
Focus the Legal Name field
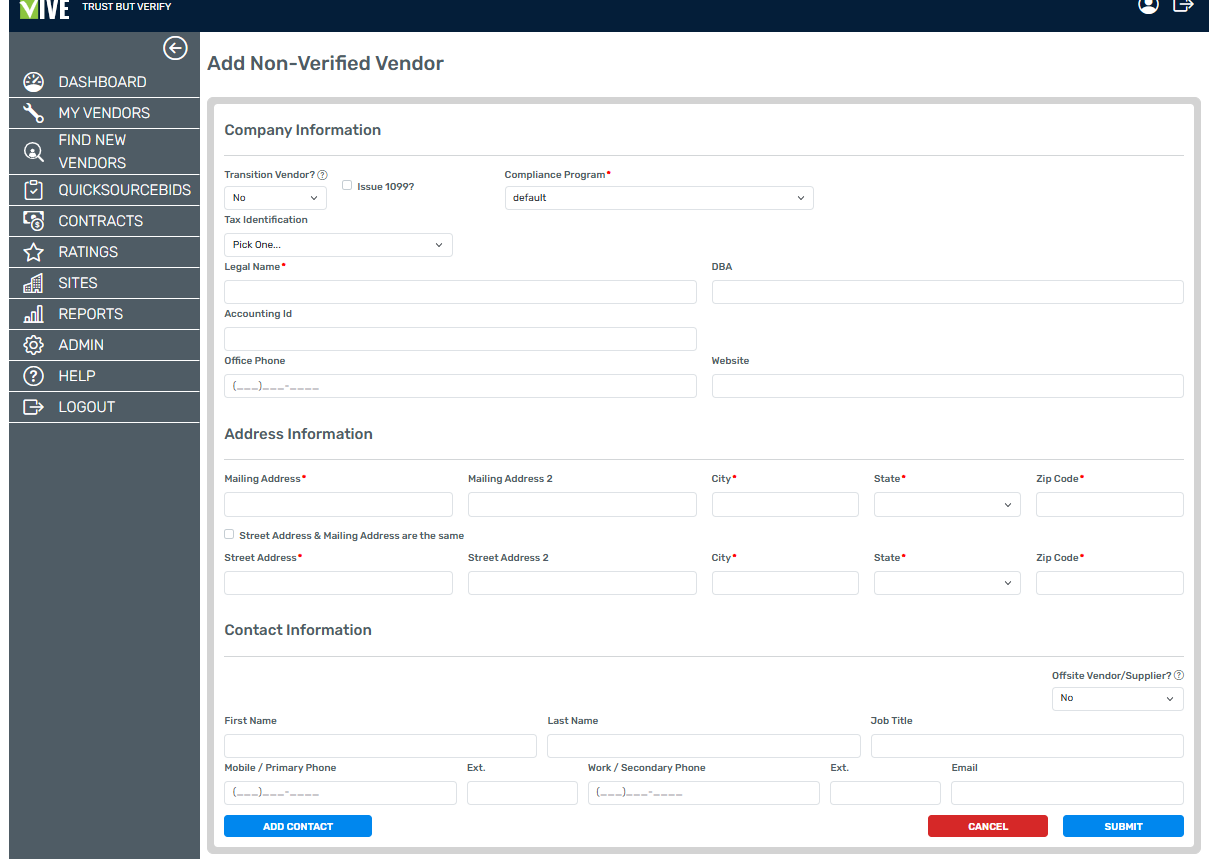click(460, 292)
